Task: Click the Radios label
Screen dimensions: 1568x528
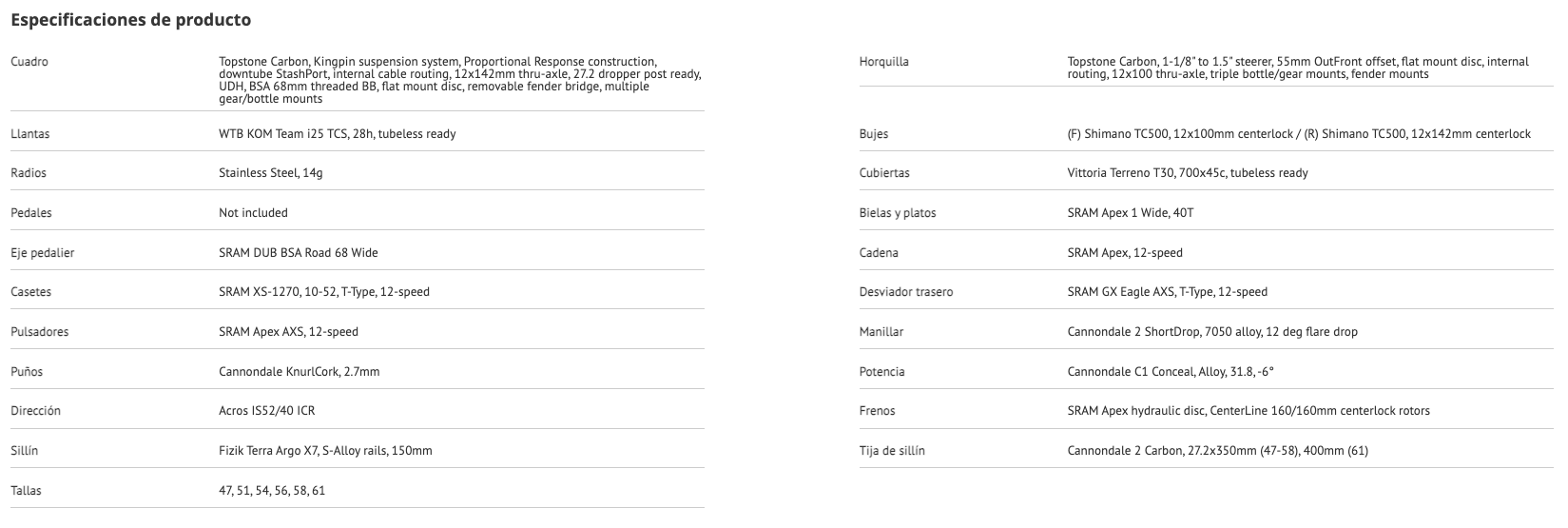Action: coord(29,173)
